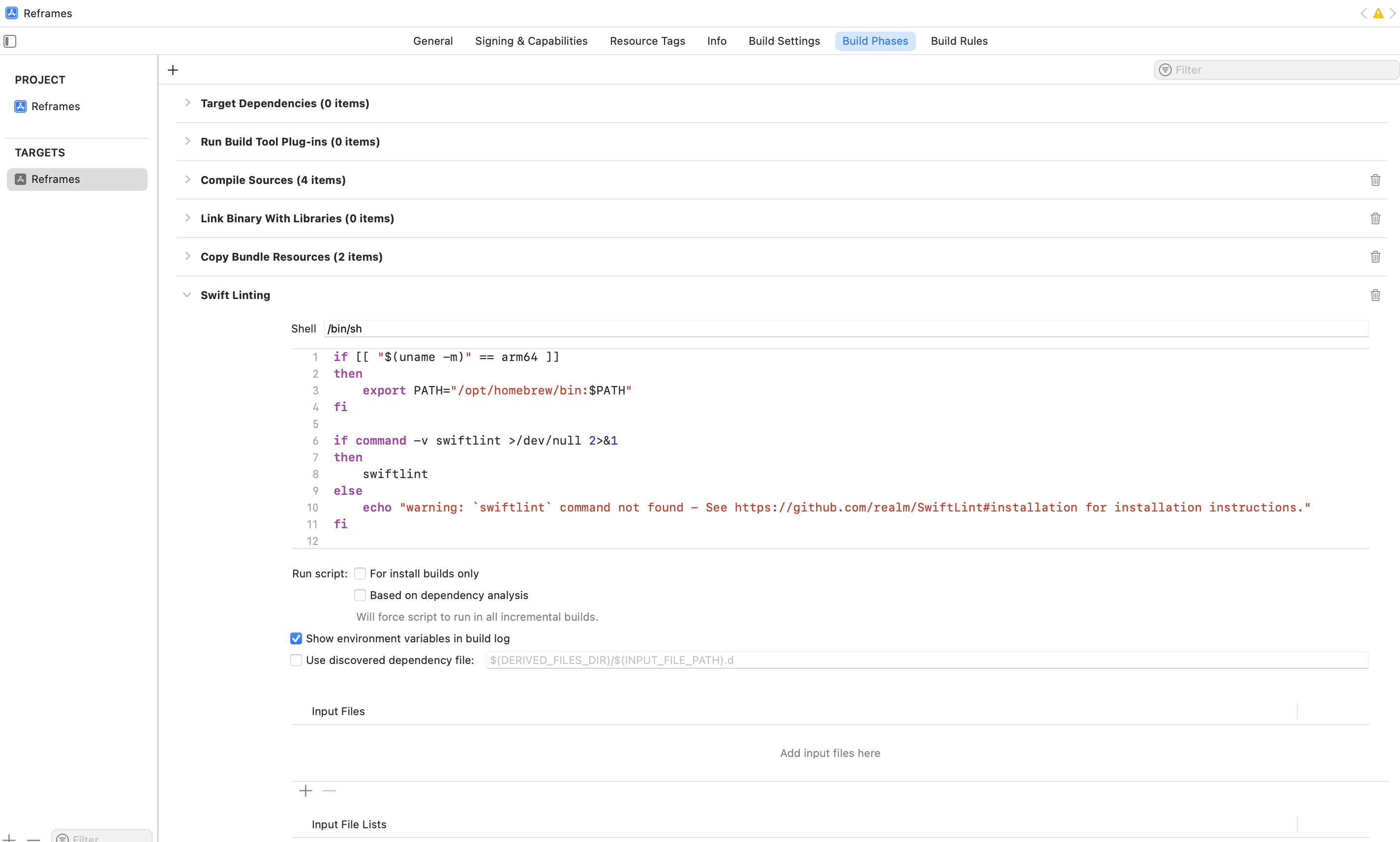
Task: Click the Shell path input field
Action: pos(846,329)
